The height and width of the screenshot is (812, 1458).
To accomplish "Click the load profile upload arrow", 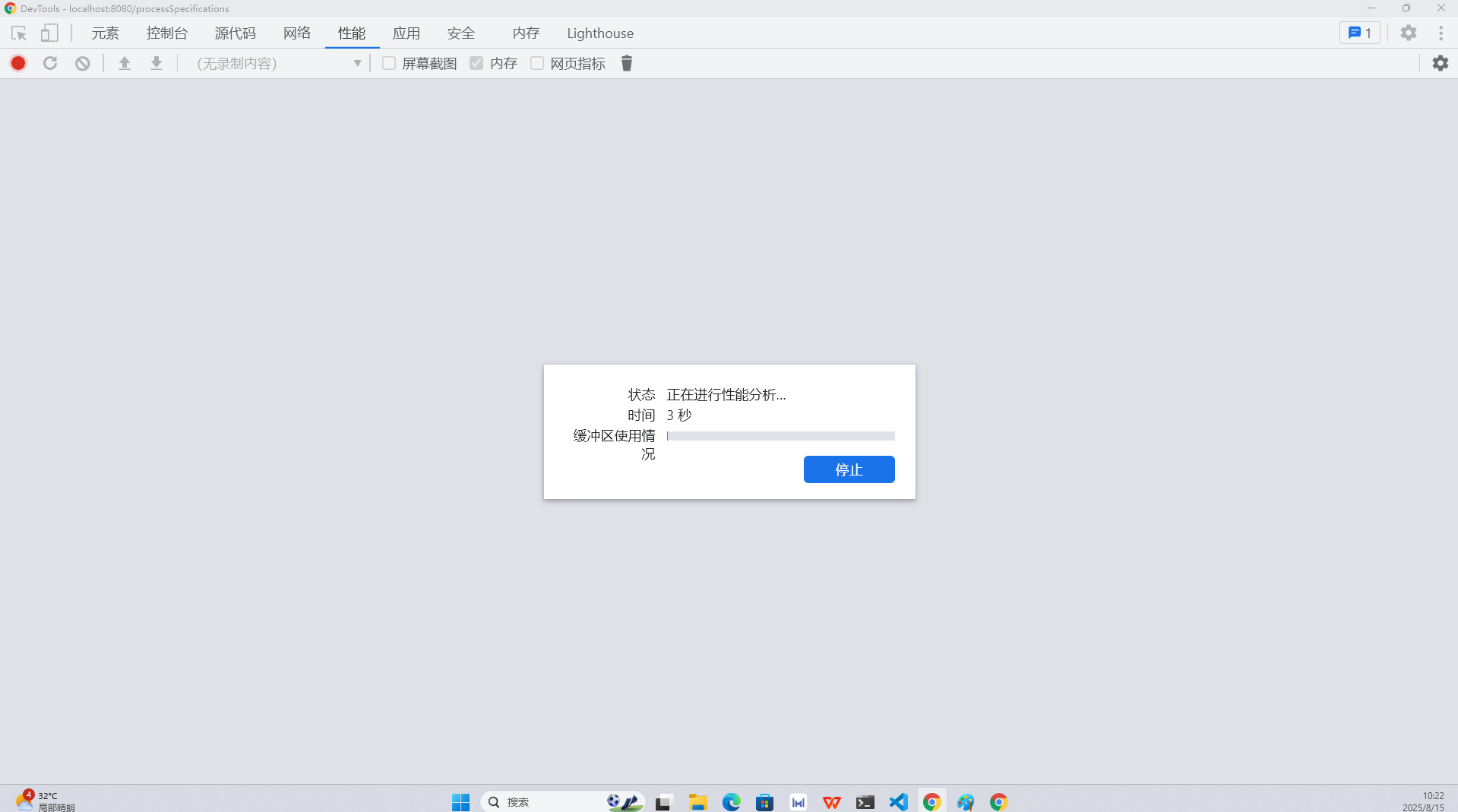I will [125, 63].
